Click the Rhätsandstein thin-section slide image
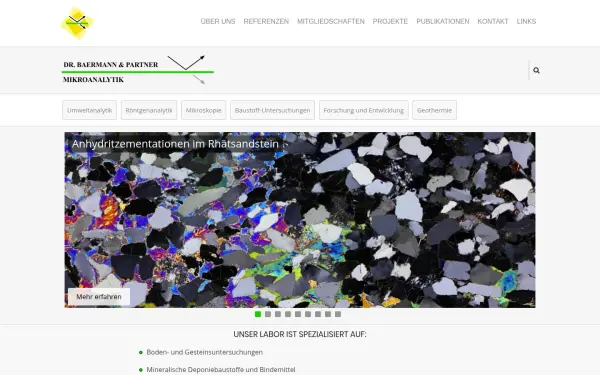Viewport: 600px width, 375px height. pos(300,220)
